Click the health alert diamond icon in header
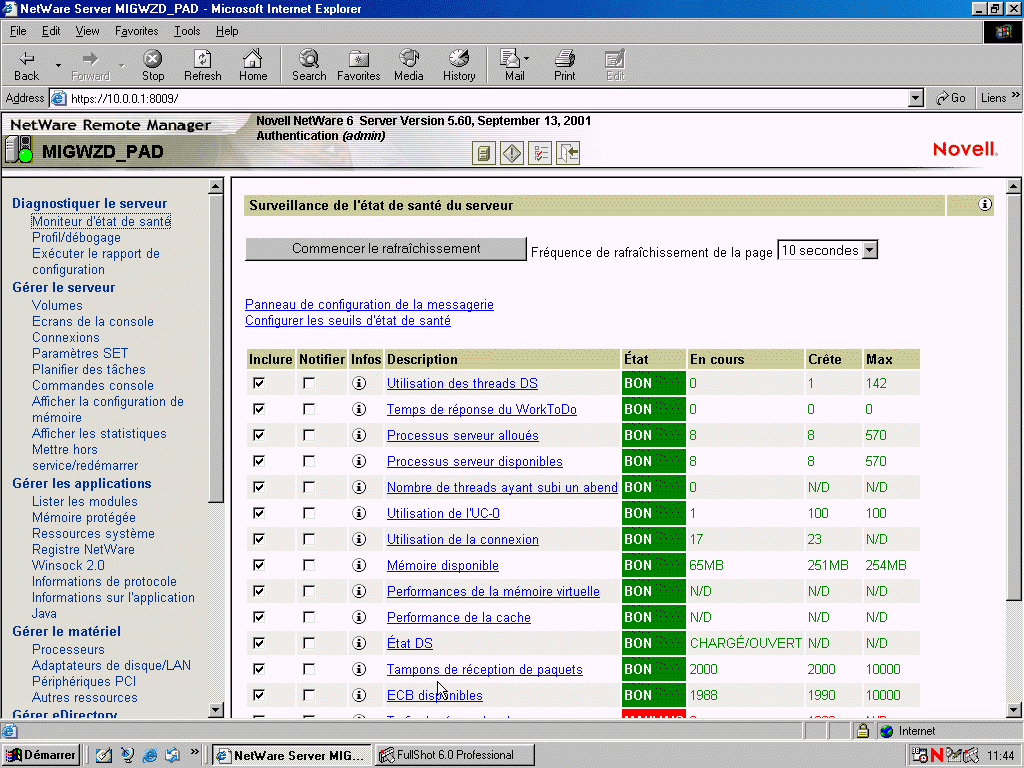Screen dimensions: 1024x768 click(x=511, y=153)
